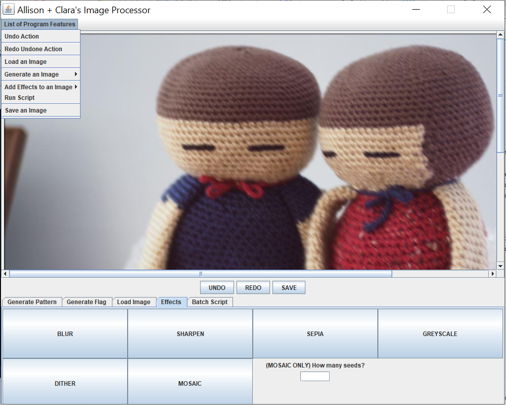506x405 pixels.
Task: Select Run Script from the menu
Action: click(41, 98)
